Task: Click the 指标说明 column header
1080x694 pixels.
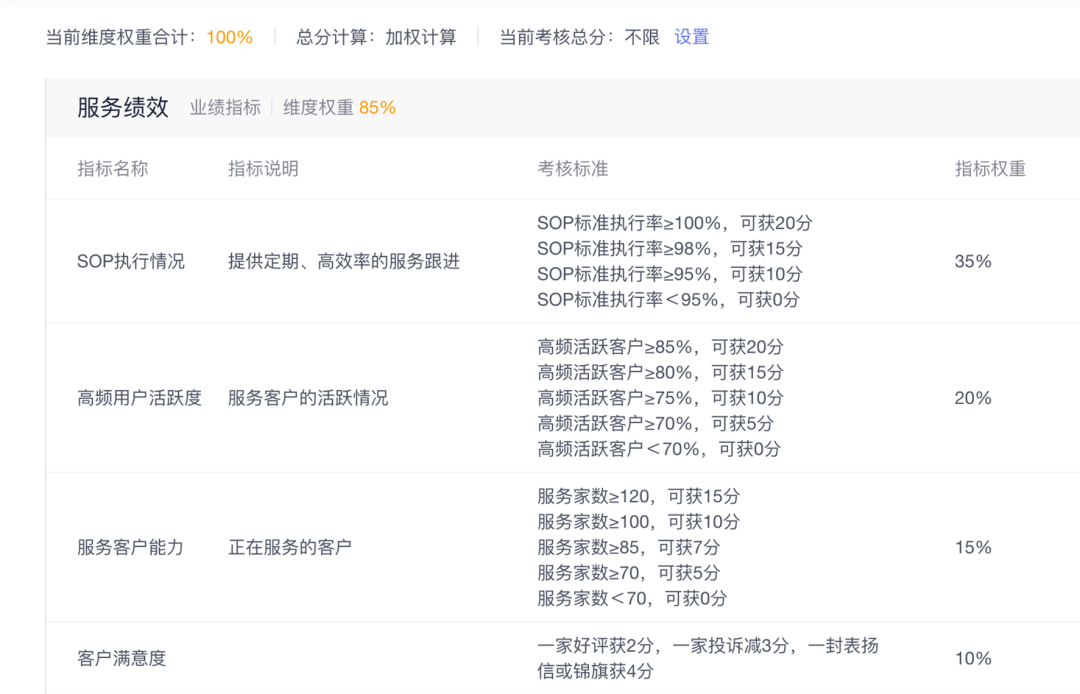Action: (263, 169)
